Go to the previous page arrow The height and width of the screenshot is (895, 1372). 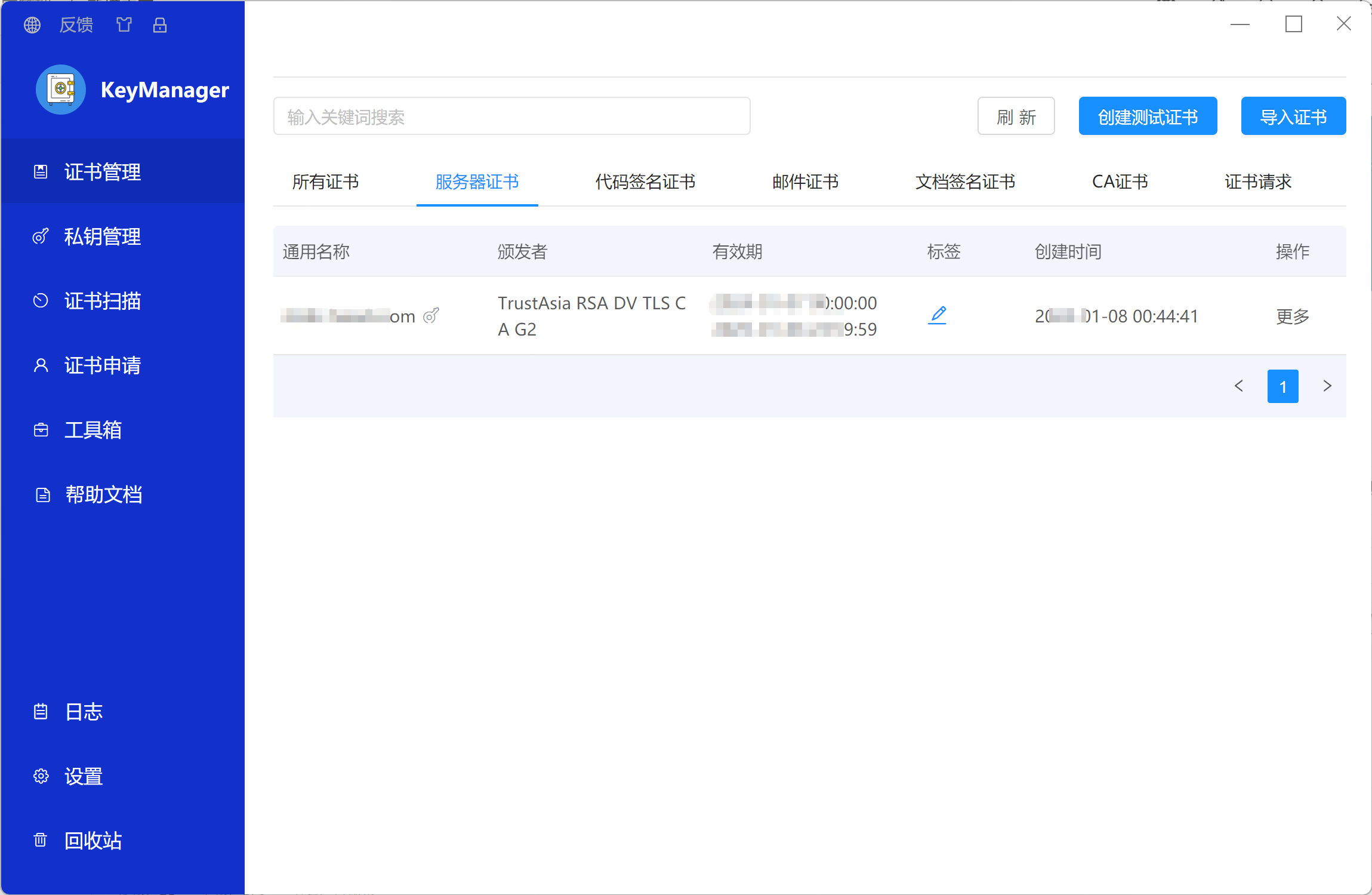1239,386
